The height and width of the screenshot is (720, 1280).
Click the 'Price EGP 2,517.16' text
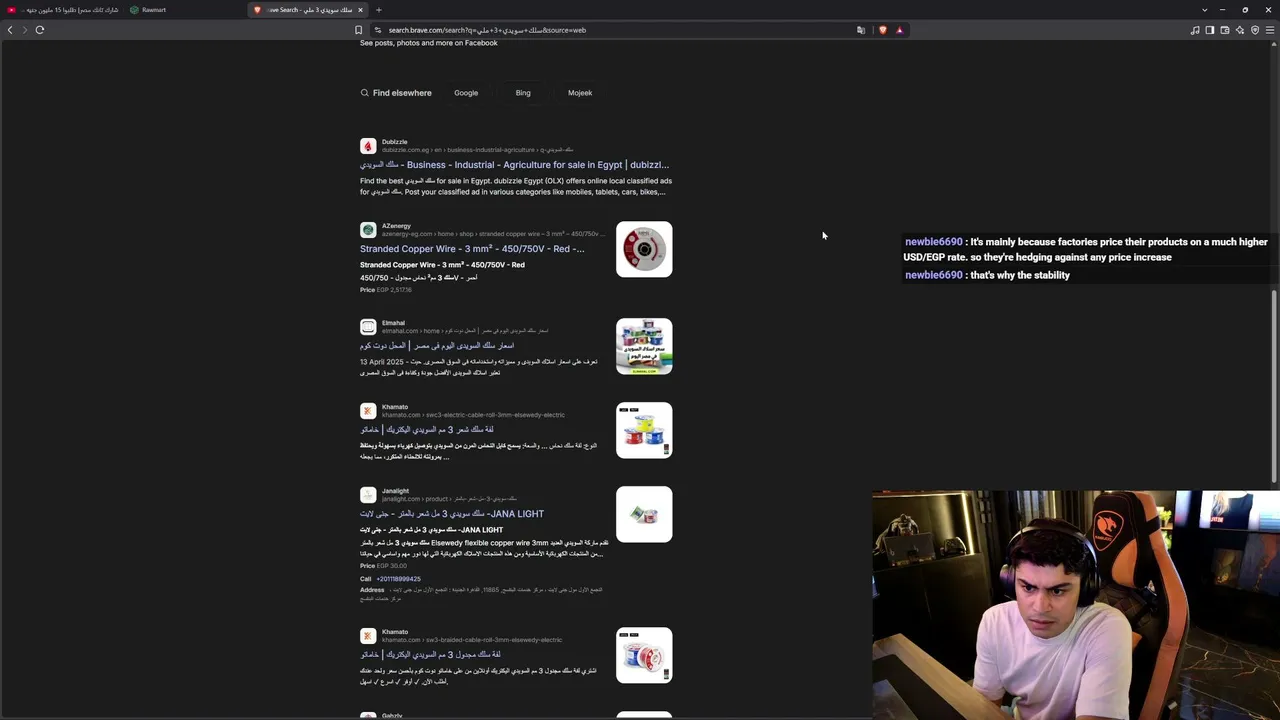(386, 290)
